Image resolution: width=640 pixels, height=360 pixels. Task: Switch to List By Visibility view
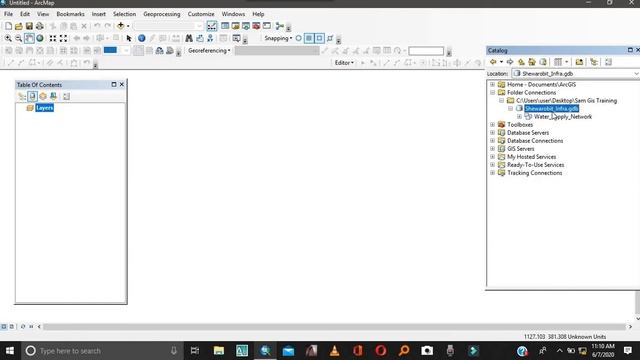coord(43,96)
